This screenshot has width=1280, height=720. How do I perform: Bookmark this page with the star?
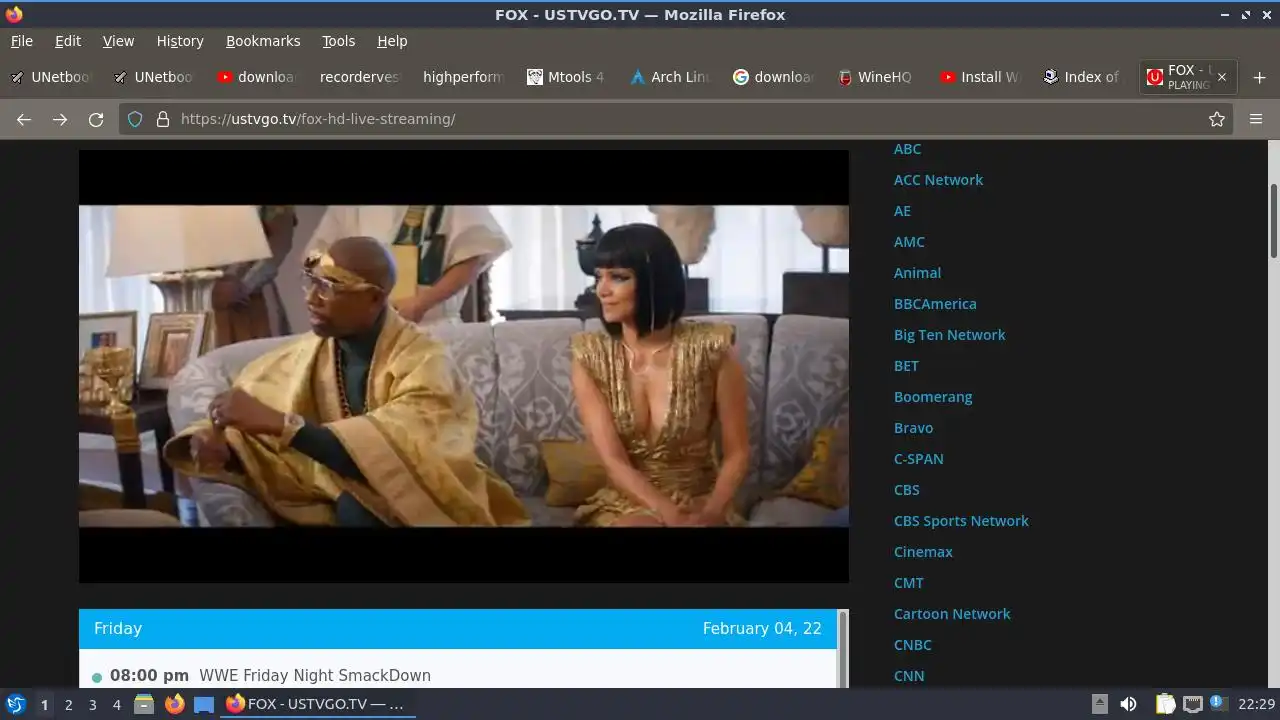(x=1217, y=119)
